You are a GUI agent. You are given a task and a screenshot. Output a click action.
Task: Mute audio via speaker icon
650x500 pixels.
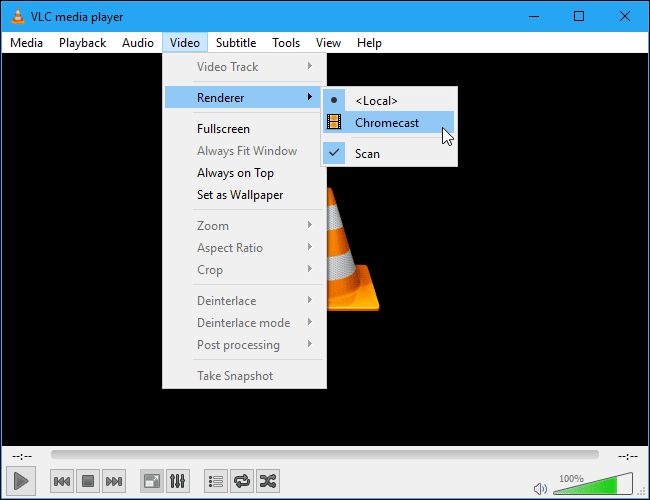click(540, 489)
